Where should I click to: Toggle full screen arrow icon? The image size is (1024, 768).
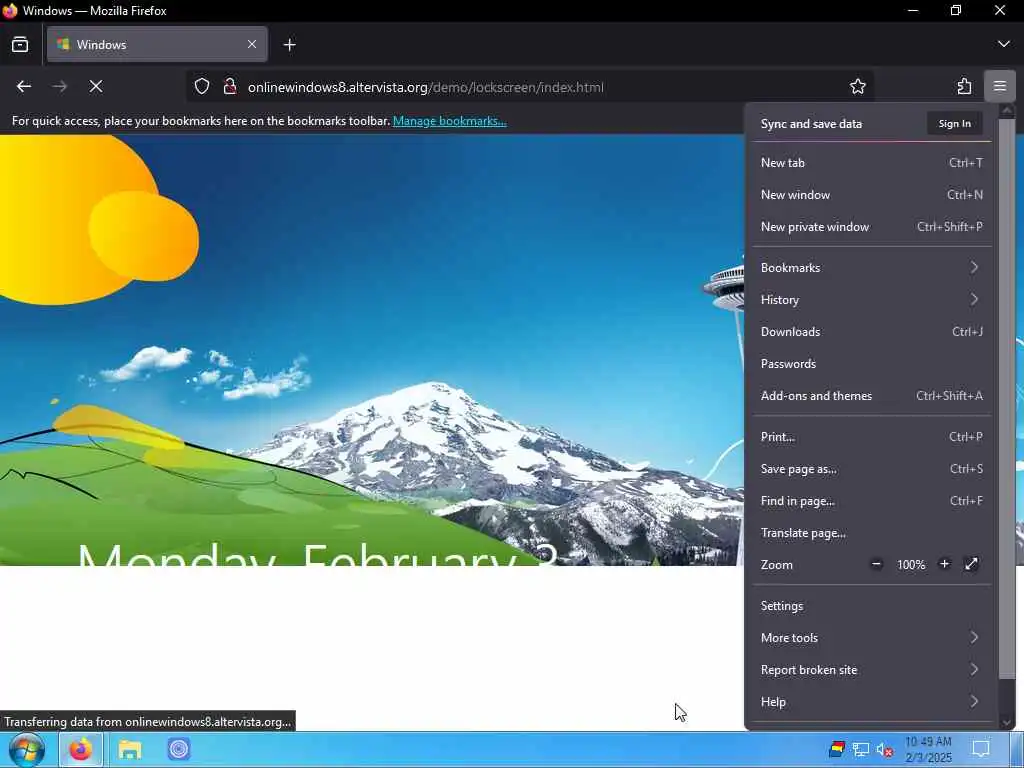point(971,564)
